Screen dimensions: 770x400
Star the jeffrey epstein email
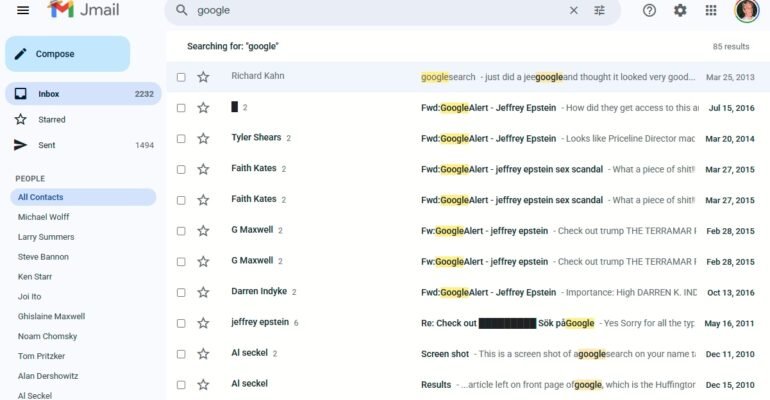pos(203,323)
